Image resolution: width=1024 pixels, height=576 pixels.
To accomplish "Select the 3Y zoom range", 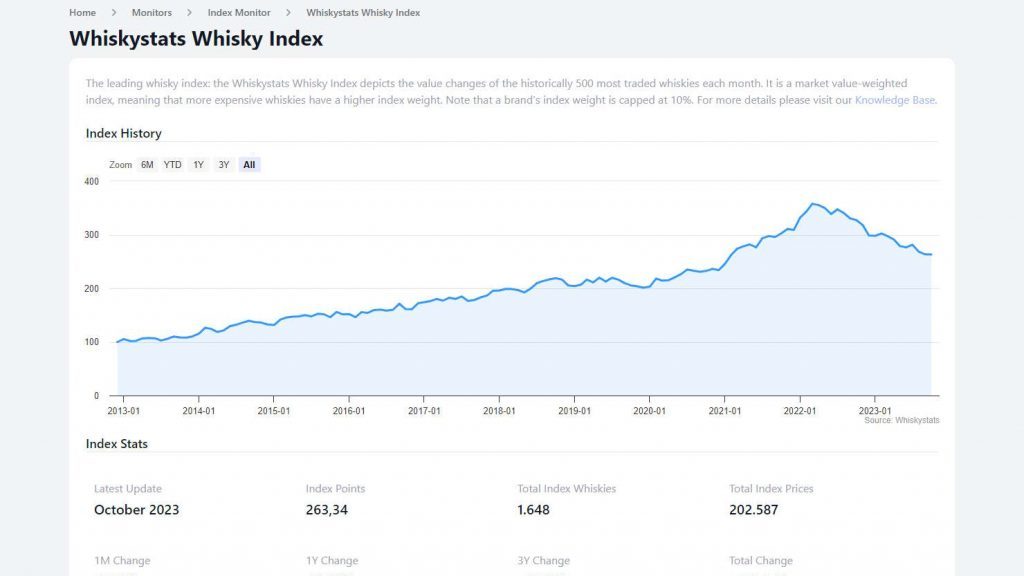I will pos(222,164).
